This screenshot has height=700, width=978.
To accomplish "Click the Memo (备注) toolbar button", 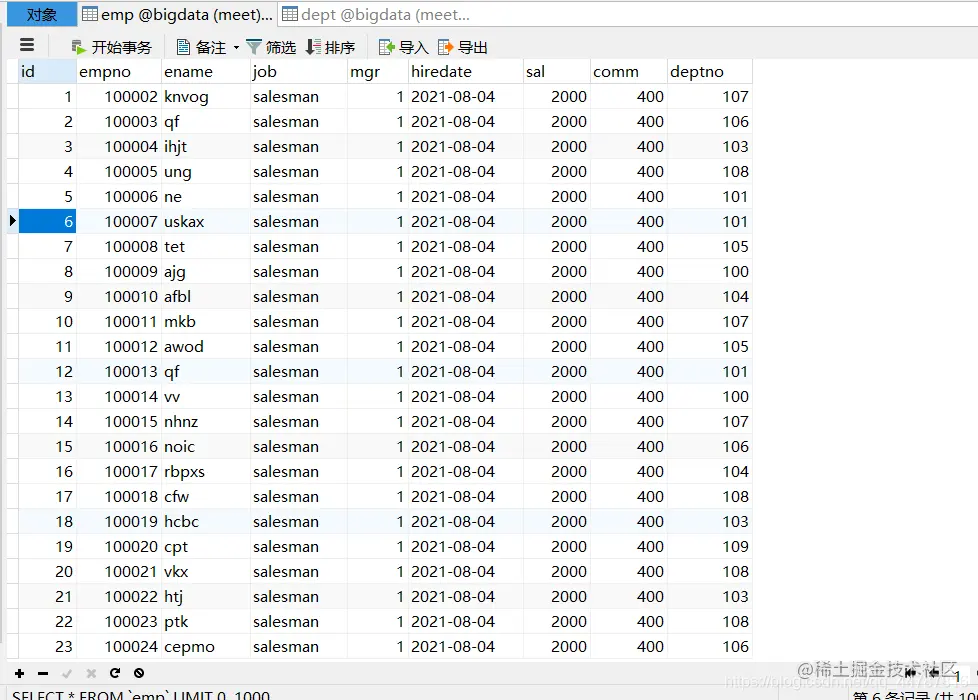I will [201, 47].
